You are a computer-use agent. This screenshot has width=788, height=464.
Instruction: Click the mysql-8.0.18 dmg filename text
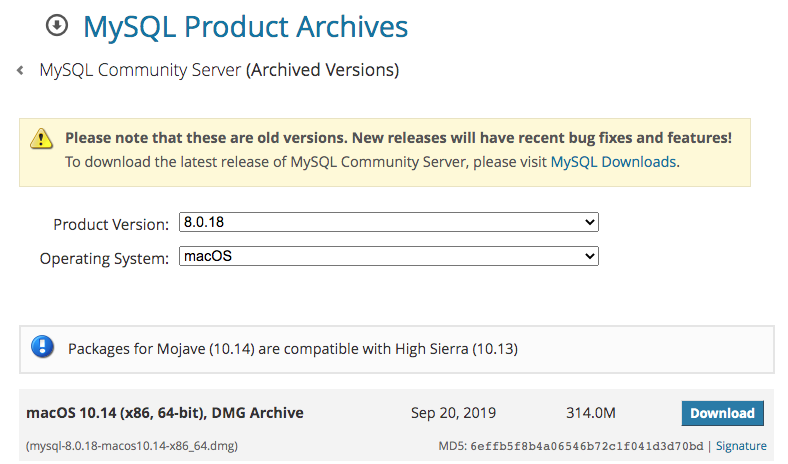pyautogui.click(x=132, y=446)
